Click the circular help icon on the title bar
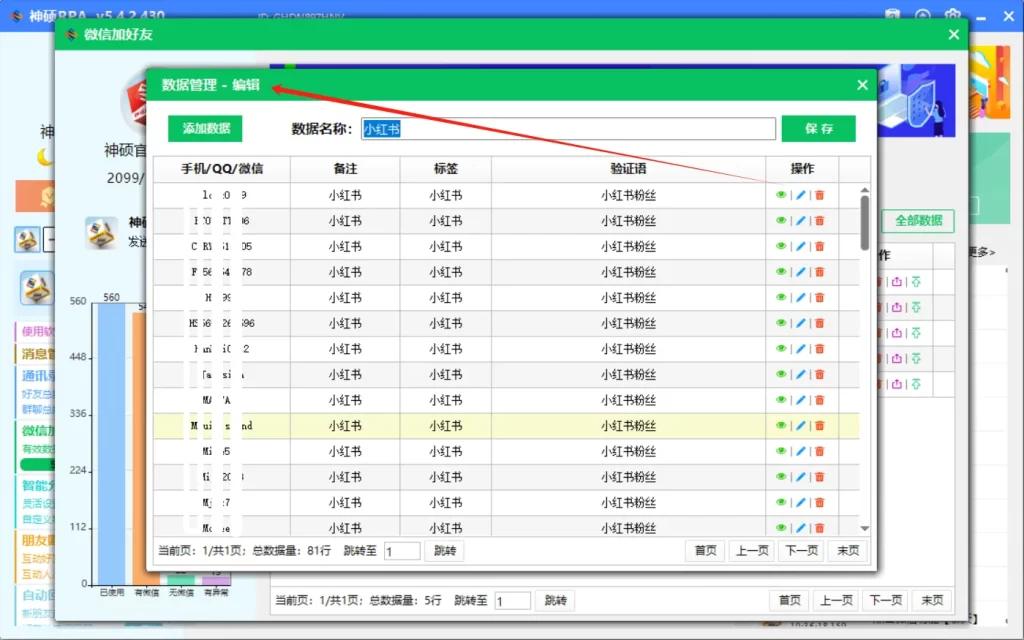 [x=922, y=14]
